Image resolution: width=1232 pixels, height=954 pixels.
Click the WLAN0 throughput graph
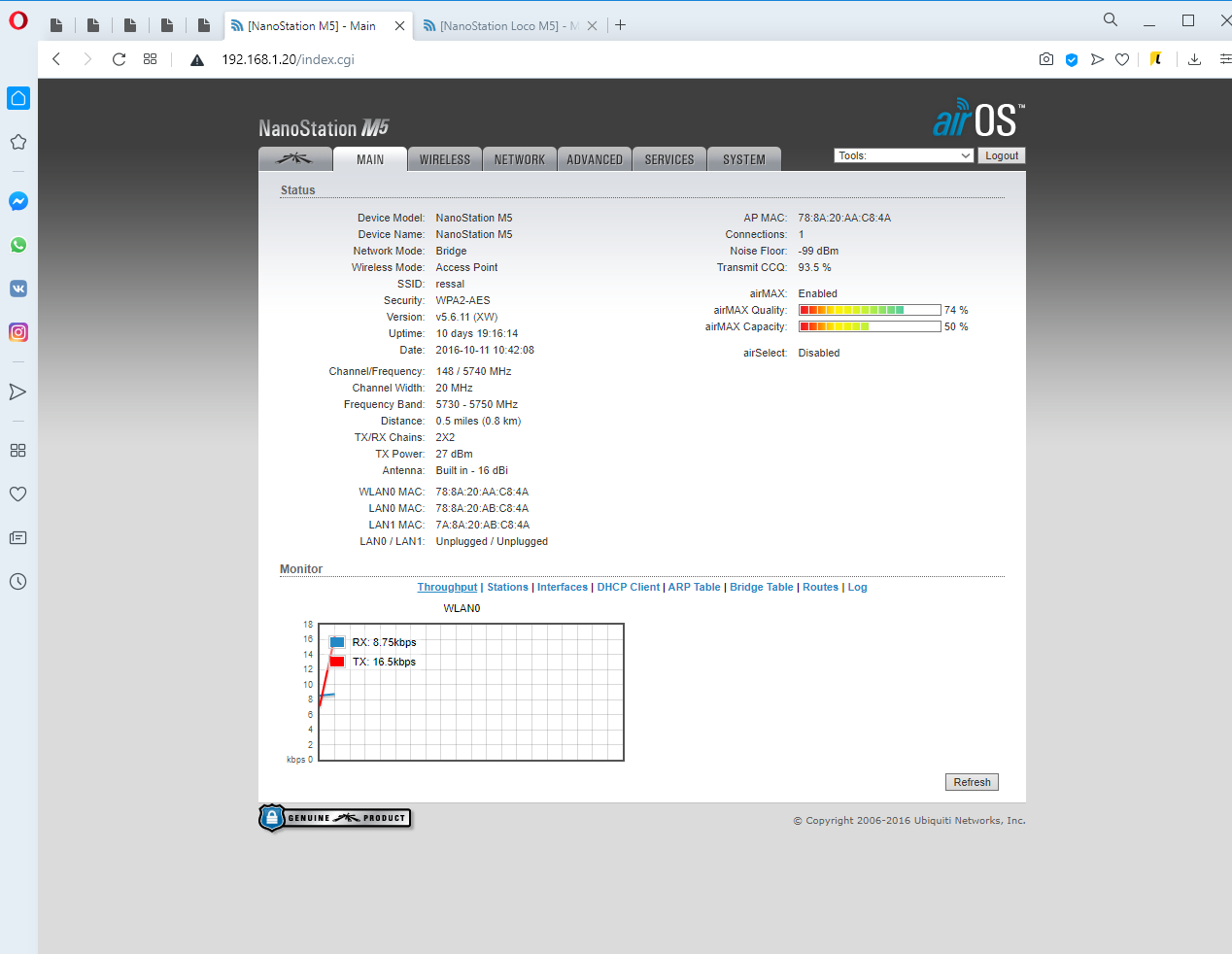click(471, 692)
